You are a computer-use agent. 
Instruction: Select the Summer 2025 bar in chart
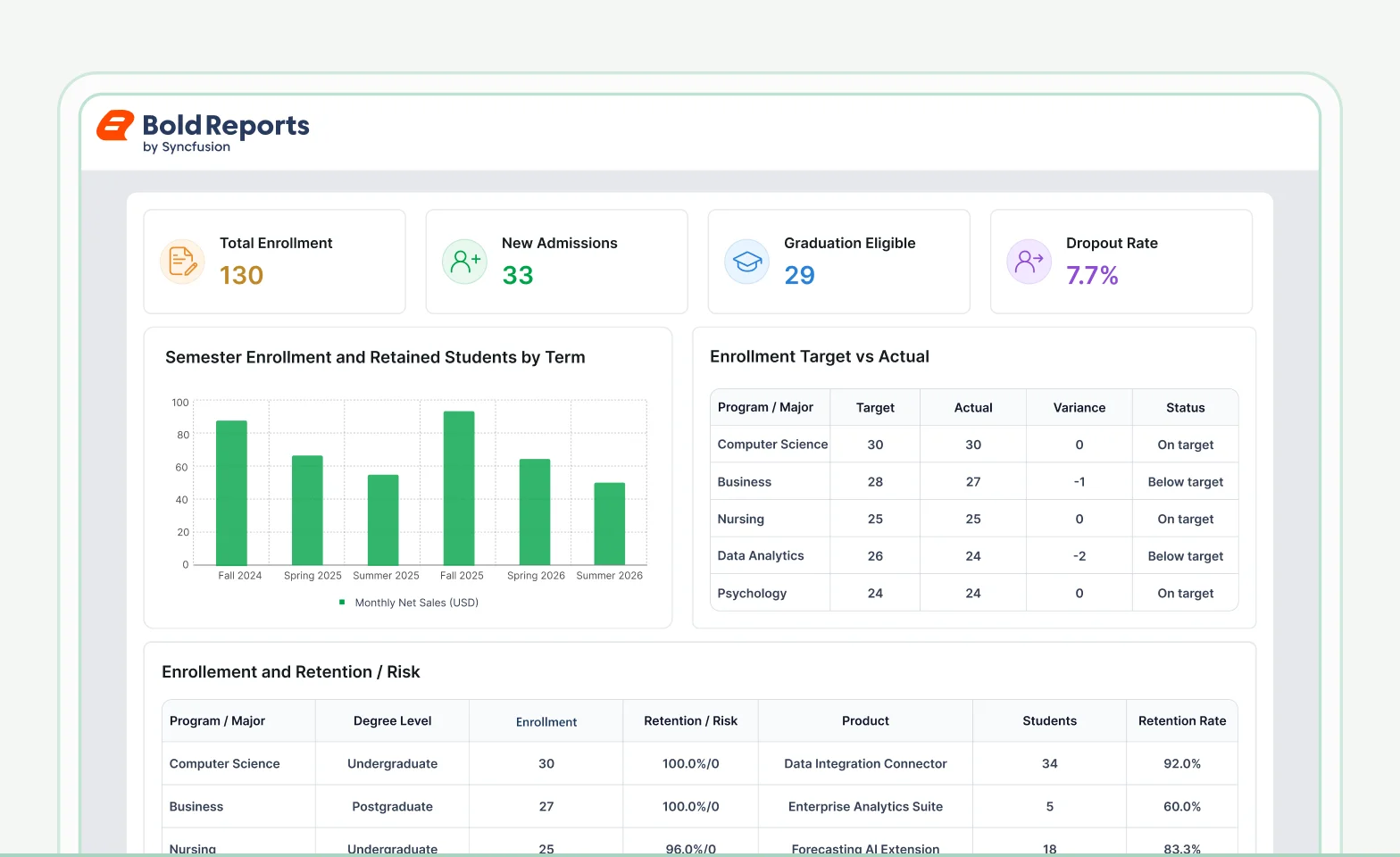(x=383, y=520)
